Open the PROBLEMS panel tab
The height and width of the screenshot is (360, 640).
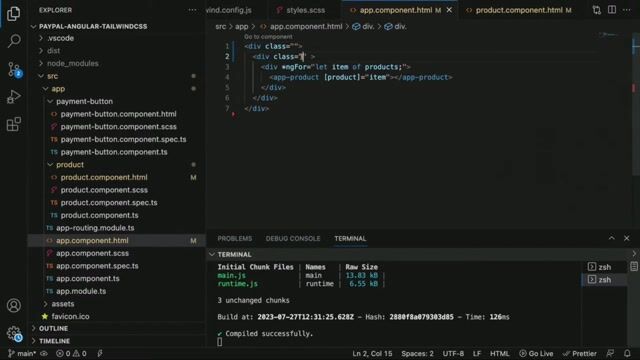click(234, 238)
